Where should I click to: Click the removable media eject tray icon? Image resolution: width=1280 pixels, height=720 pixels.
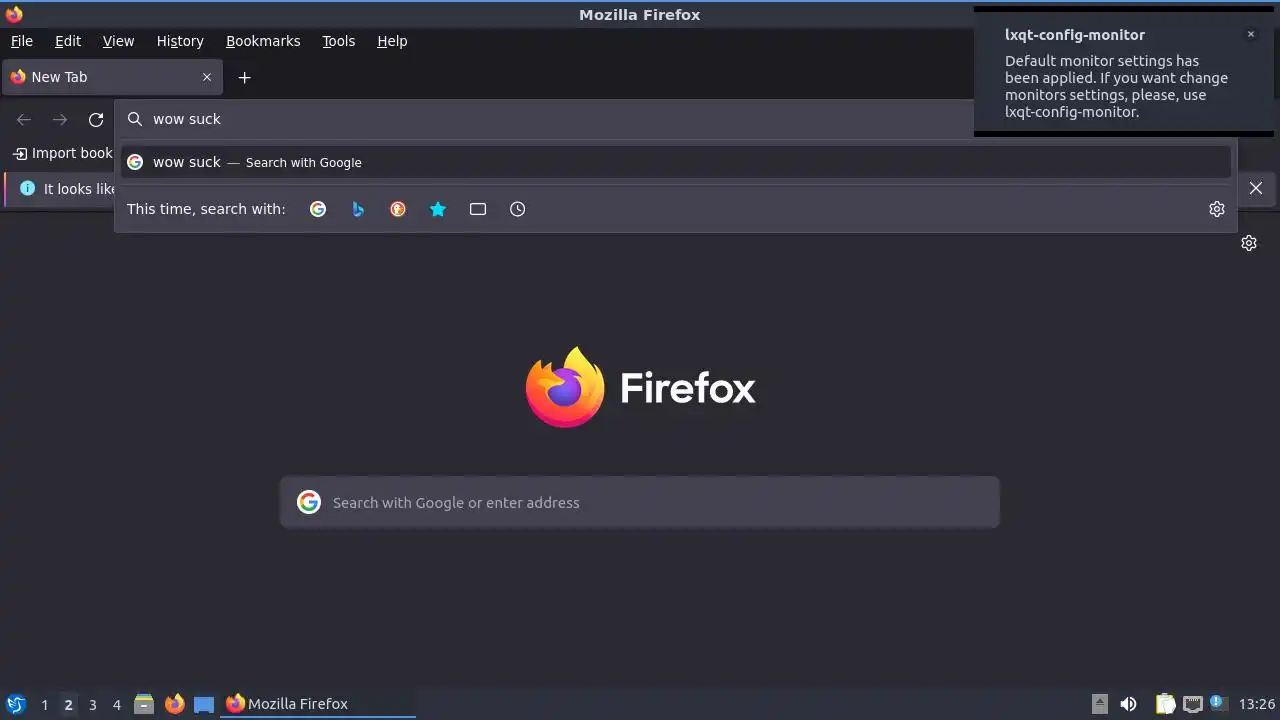tap(1099, 704)
